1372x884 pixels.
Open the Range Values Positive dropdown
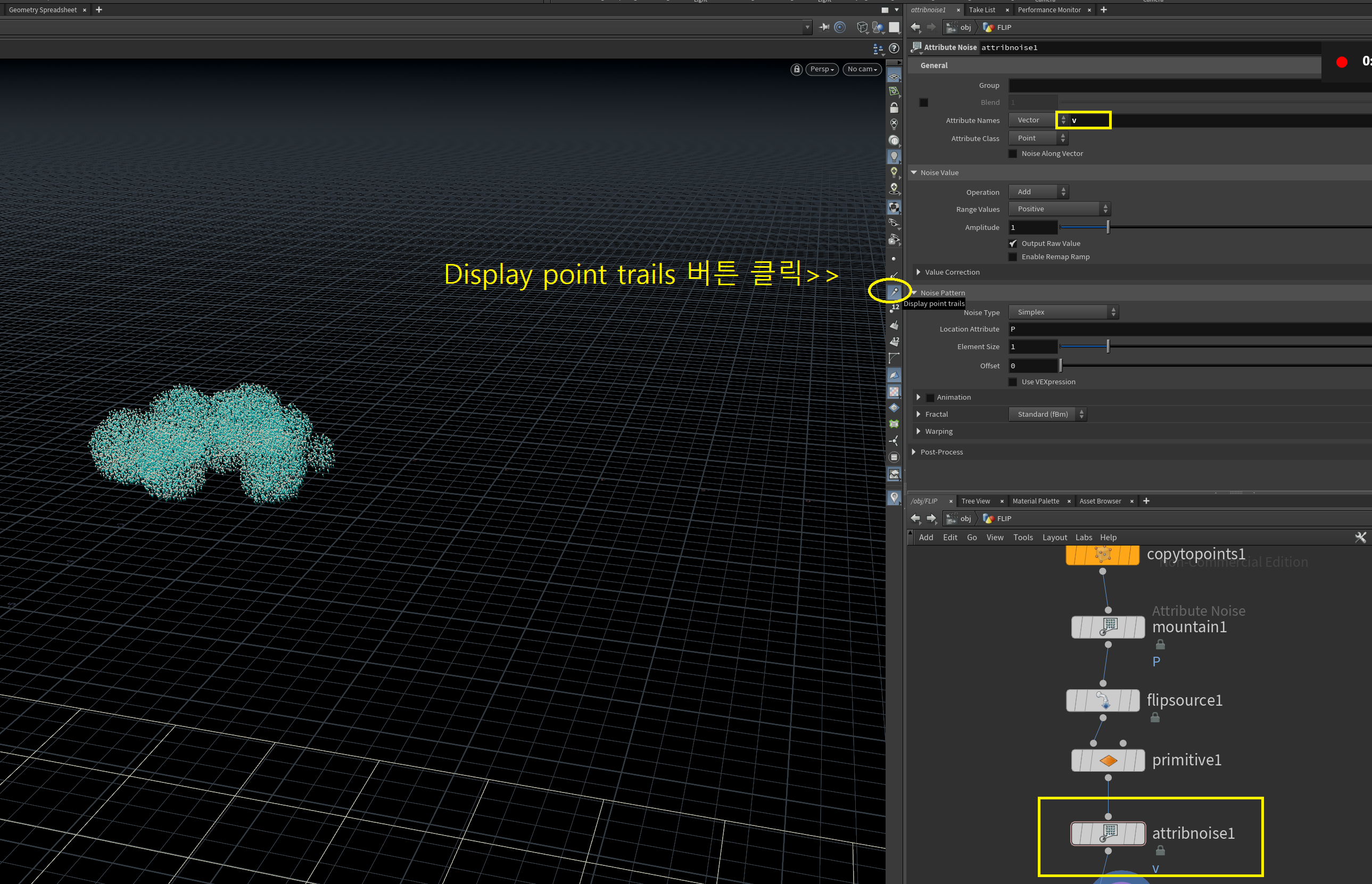point(1059,209)
